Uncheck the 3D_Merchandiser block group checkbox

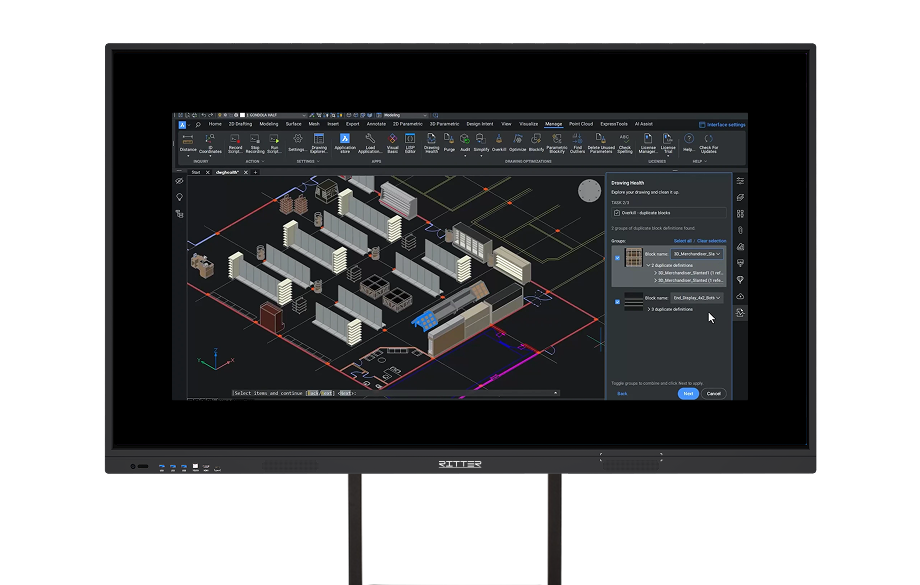[617, 258]
